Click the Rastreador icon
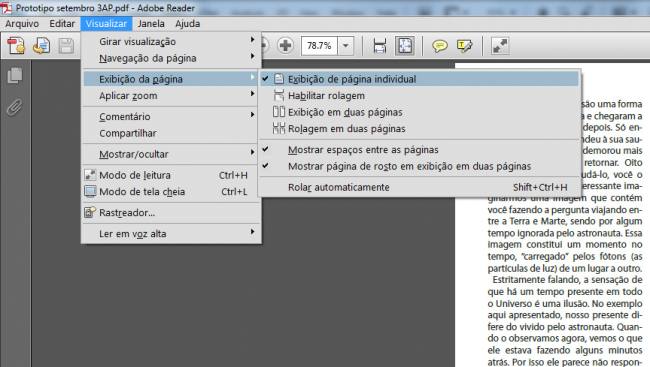The width and height of the screenshot is (650, 367). click(90, 212)
